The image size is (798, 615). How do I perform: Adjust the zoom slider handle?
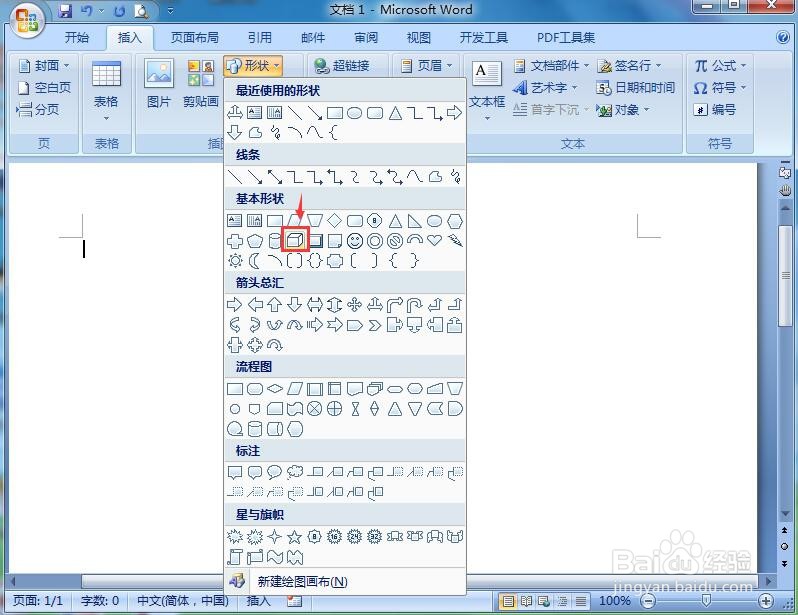706,600
